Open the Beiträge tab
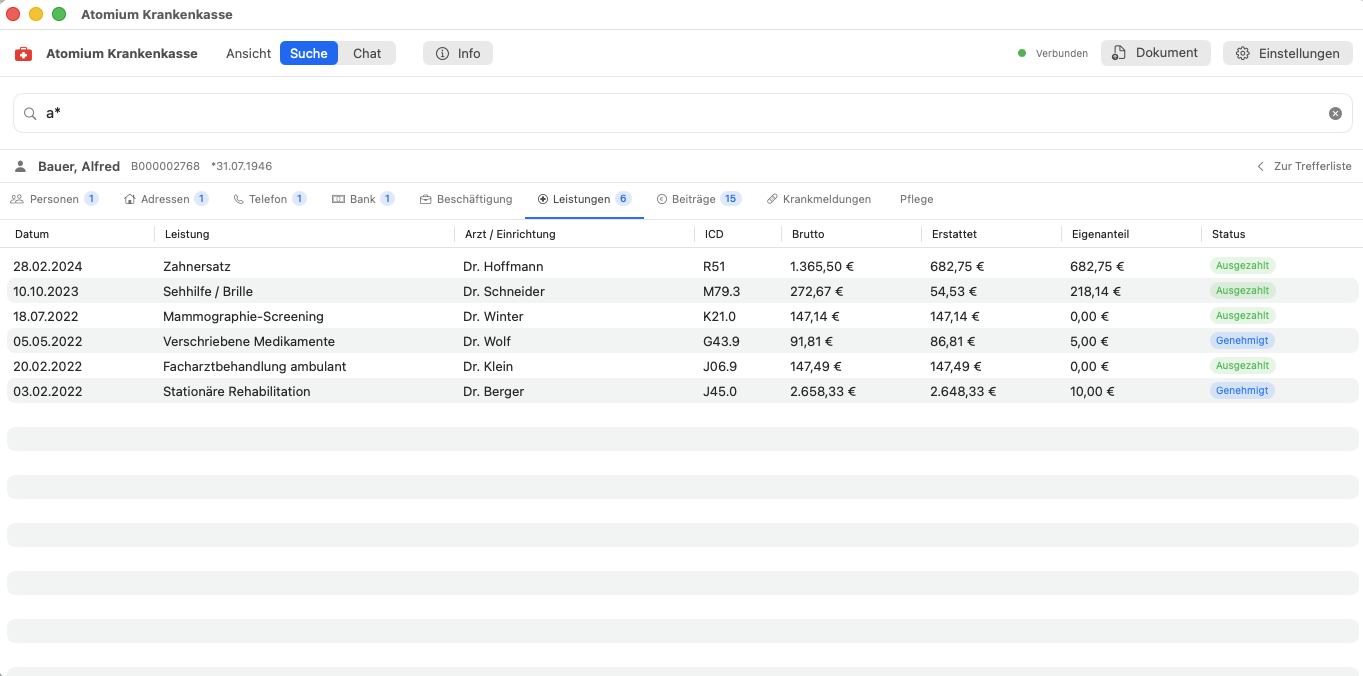This screenshot has height=676, width=1363. [698, 199]
